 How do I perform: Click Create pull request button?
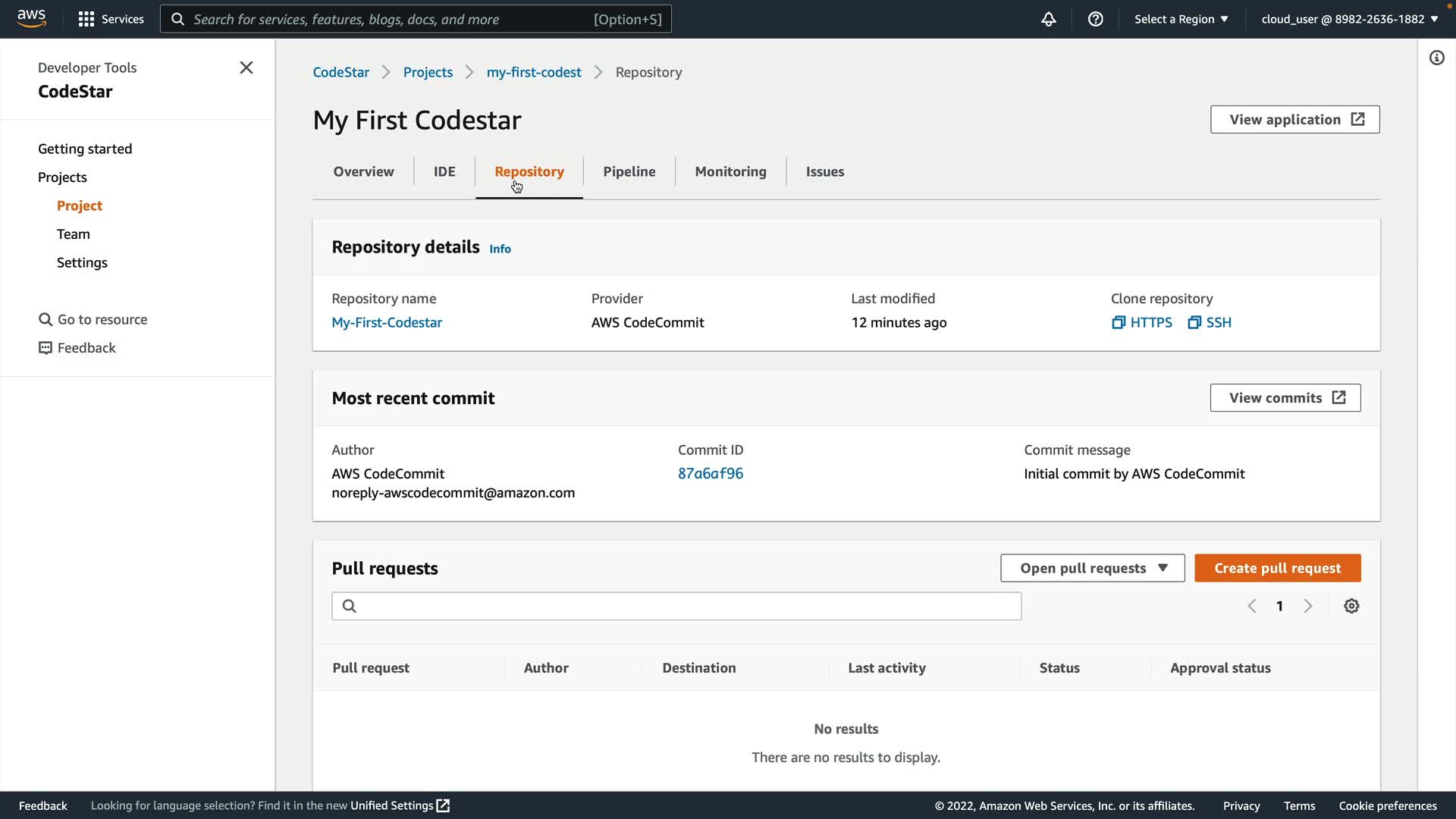coord(1277,568)
